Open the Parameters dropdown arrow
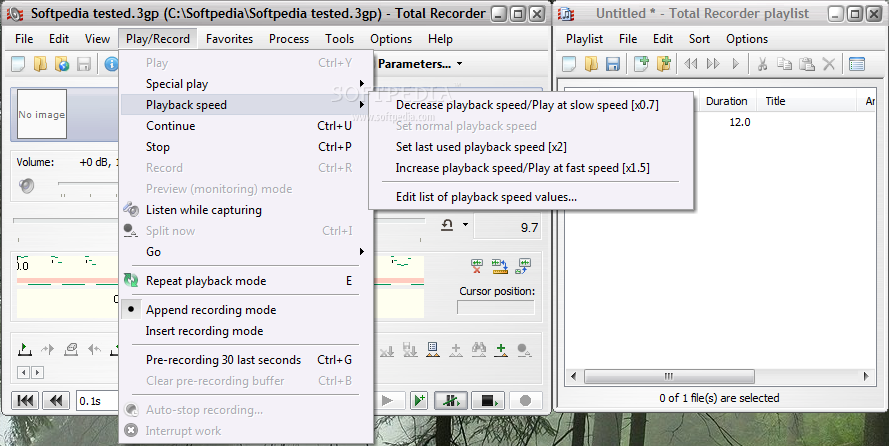 (x=459, y=64)
